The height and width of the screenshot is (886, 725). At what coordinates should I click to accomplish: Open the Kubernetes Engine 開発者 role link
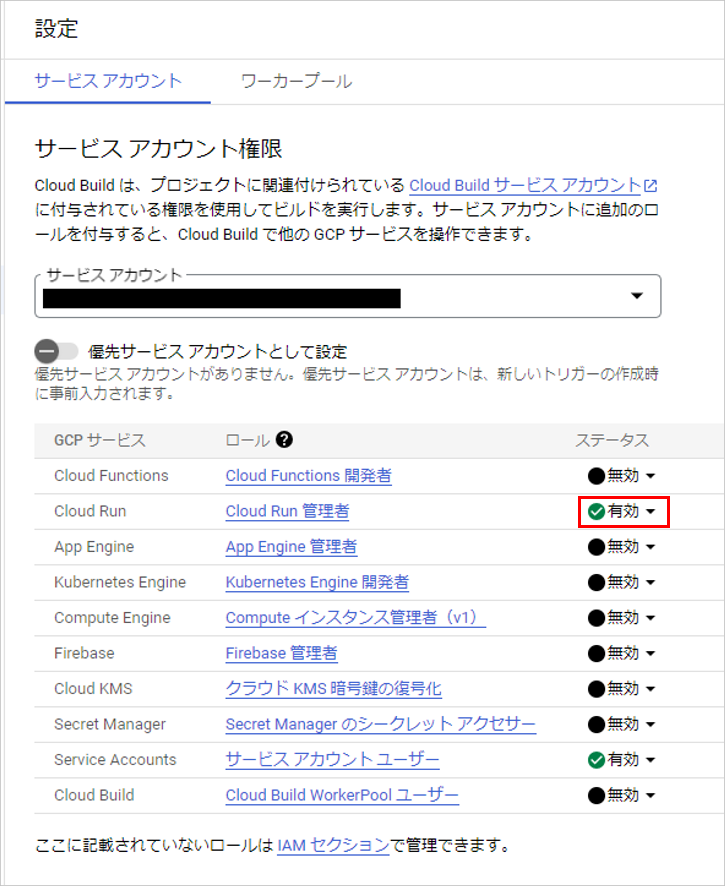317,583
